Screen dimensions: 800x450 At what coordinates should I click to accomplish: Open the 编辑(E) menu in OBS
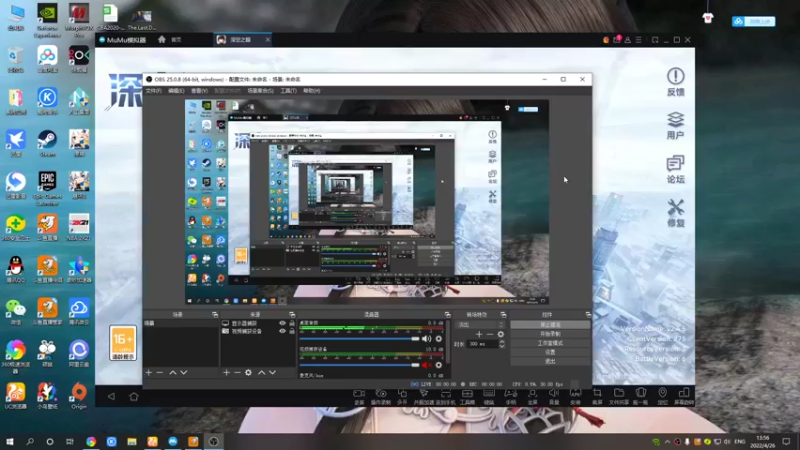click(x=176, y=91)
